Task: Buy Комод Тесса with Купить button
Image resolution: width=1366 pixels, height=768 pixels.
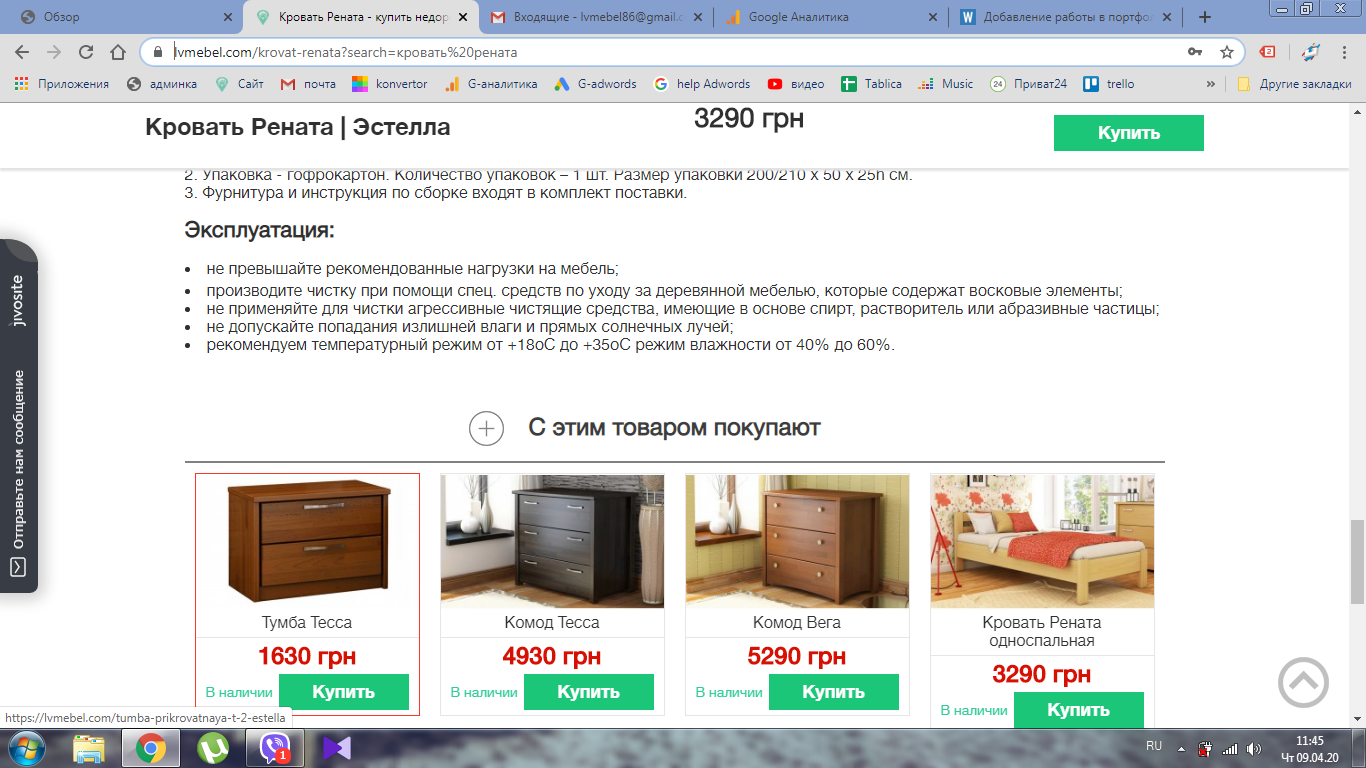Action: [588, 692]
